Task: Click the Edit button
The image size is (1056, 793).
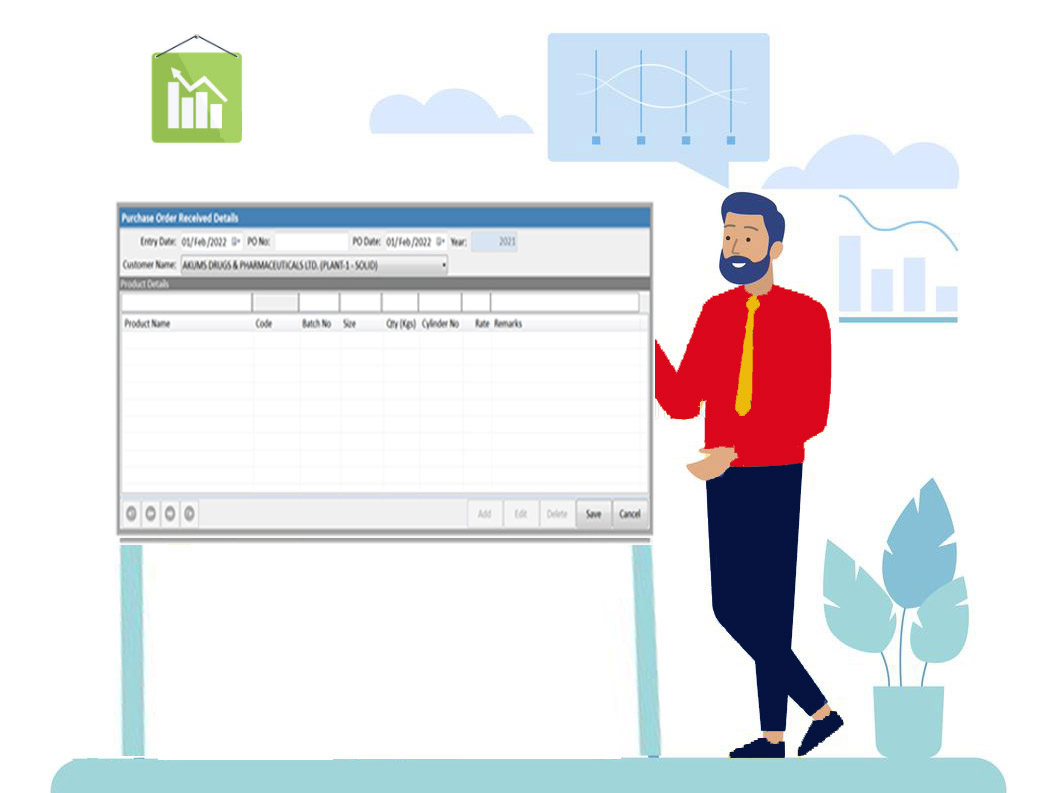Action: [x=521, y=513]
